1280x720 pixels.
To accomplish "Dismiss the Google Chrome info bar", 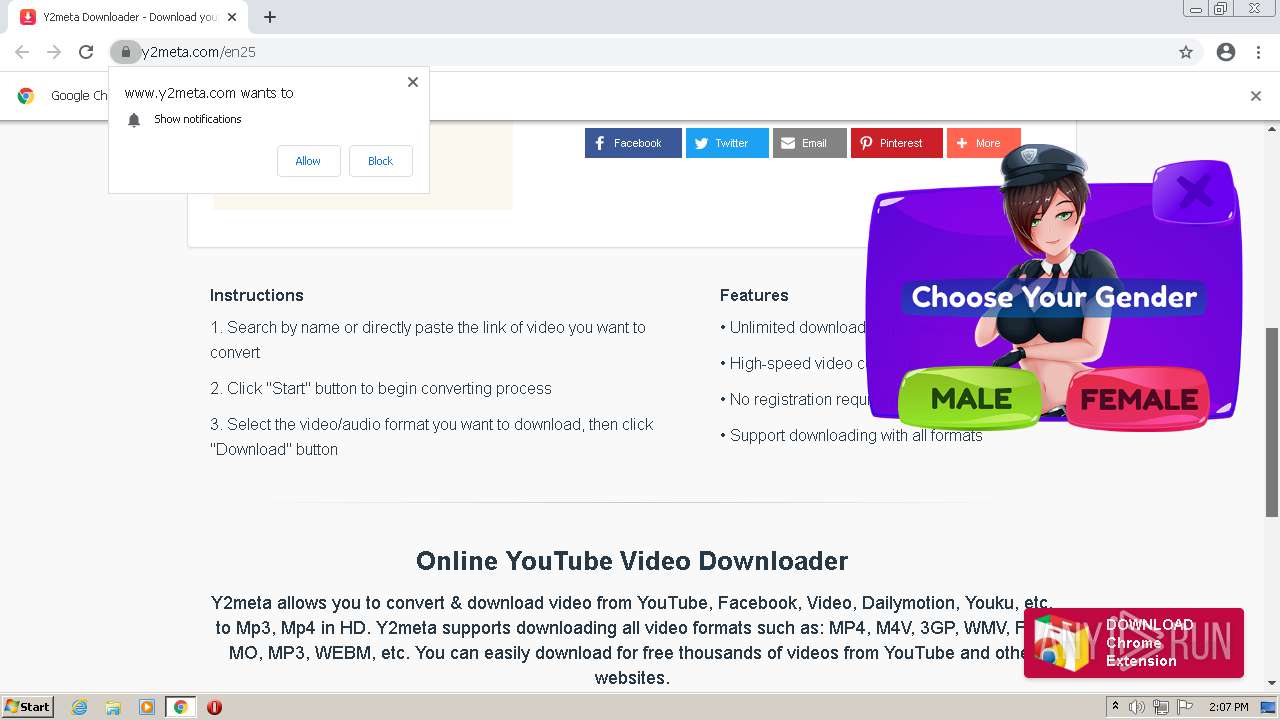I will pos(1256,96).
